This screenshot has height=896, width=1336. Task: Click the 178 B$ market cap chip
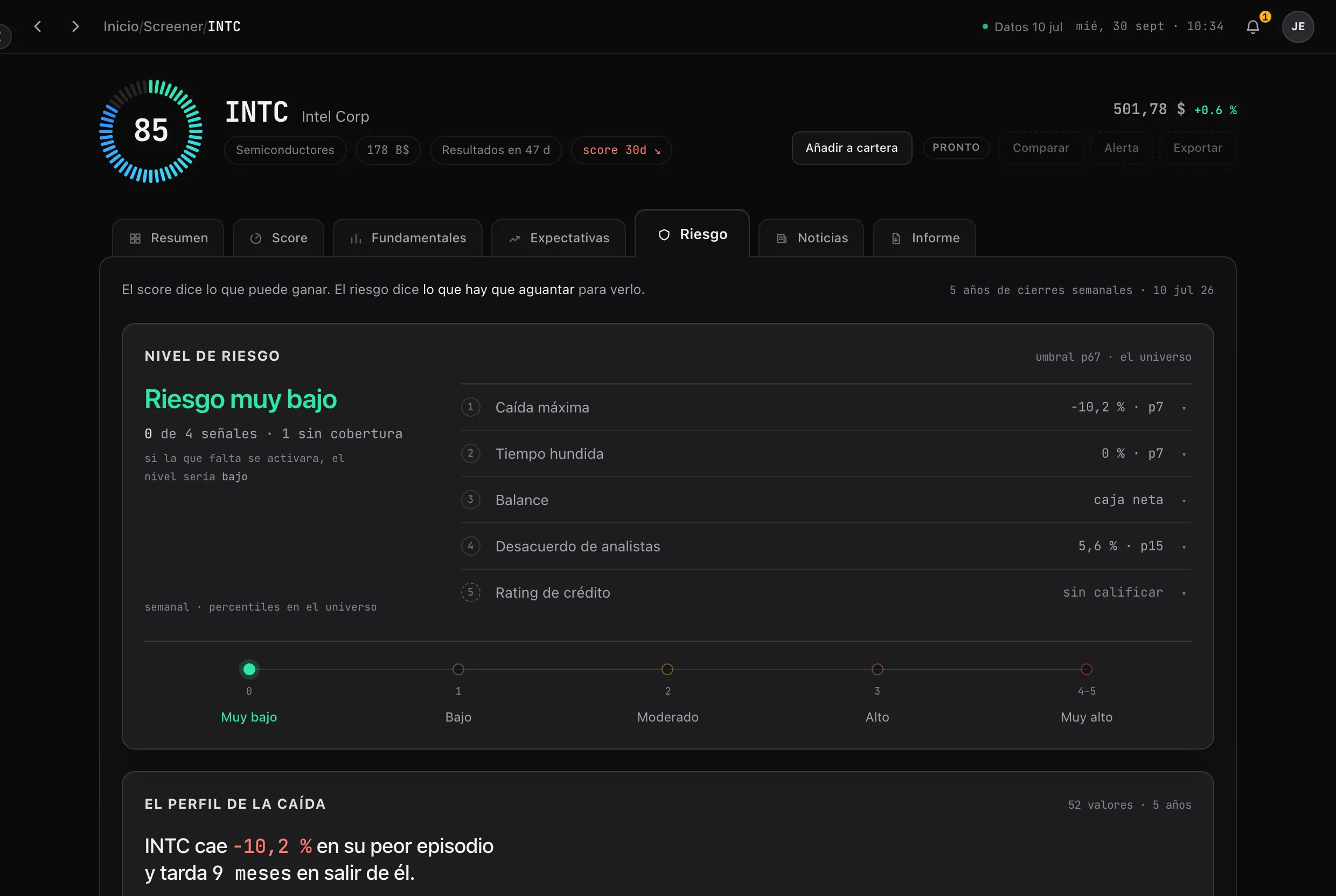(x=388, y=150)
